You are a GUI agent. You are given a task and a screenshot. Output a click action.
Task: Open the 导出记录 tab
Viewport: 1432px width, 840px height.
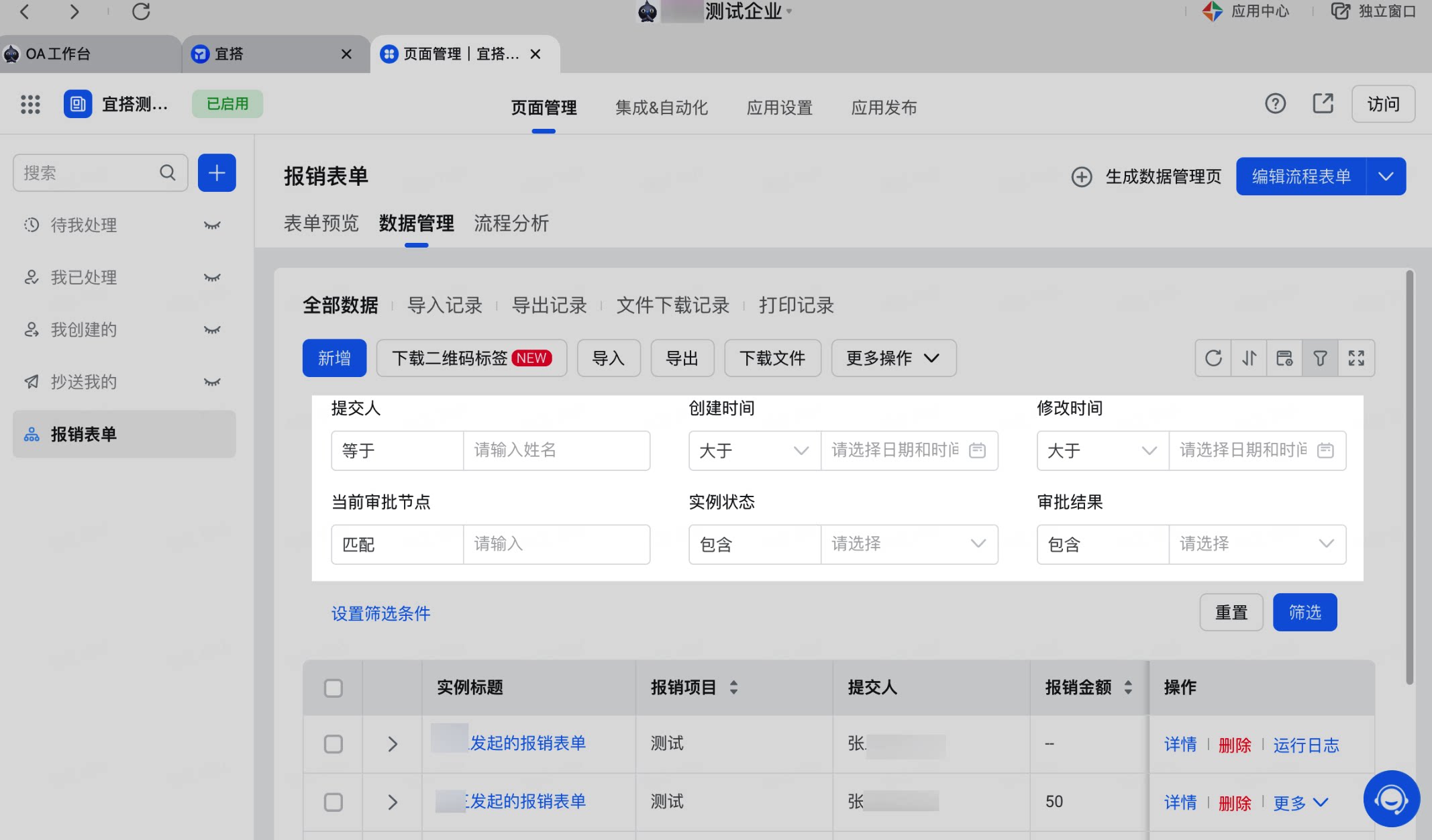click(549, 306)
